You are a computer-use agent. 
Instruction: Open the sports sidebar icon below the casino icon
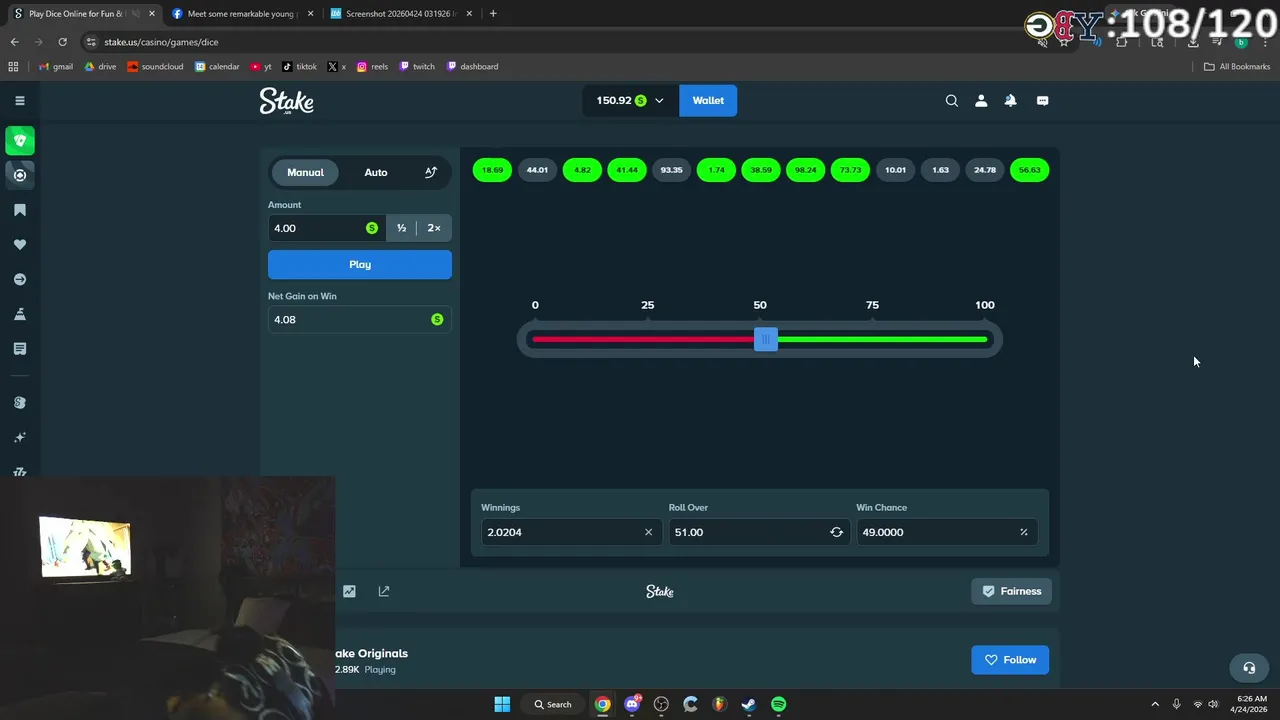pos(20,175)
